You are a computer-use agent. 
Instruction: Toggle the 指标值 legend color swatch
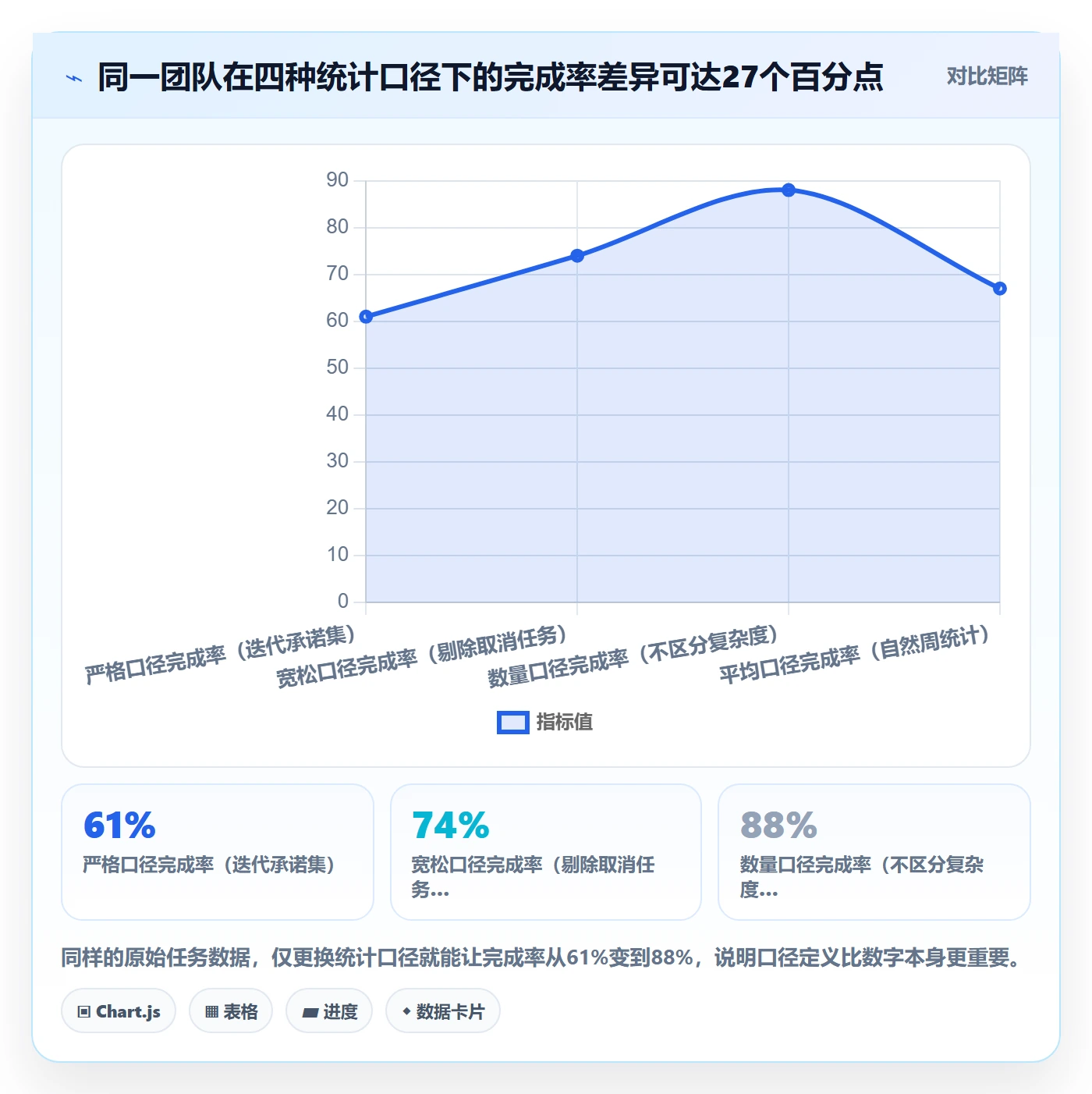click(512, 723)
